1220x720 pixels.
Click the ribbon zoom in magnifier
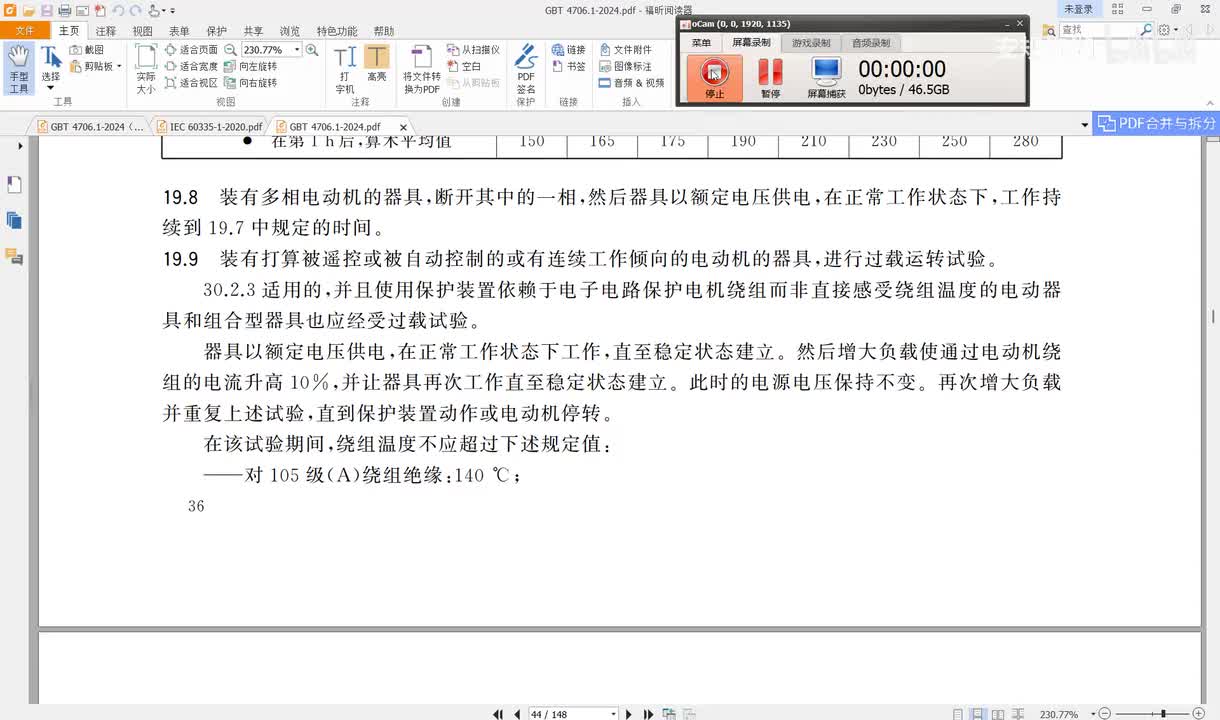pyautogui.click(x=312, y=49)
